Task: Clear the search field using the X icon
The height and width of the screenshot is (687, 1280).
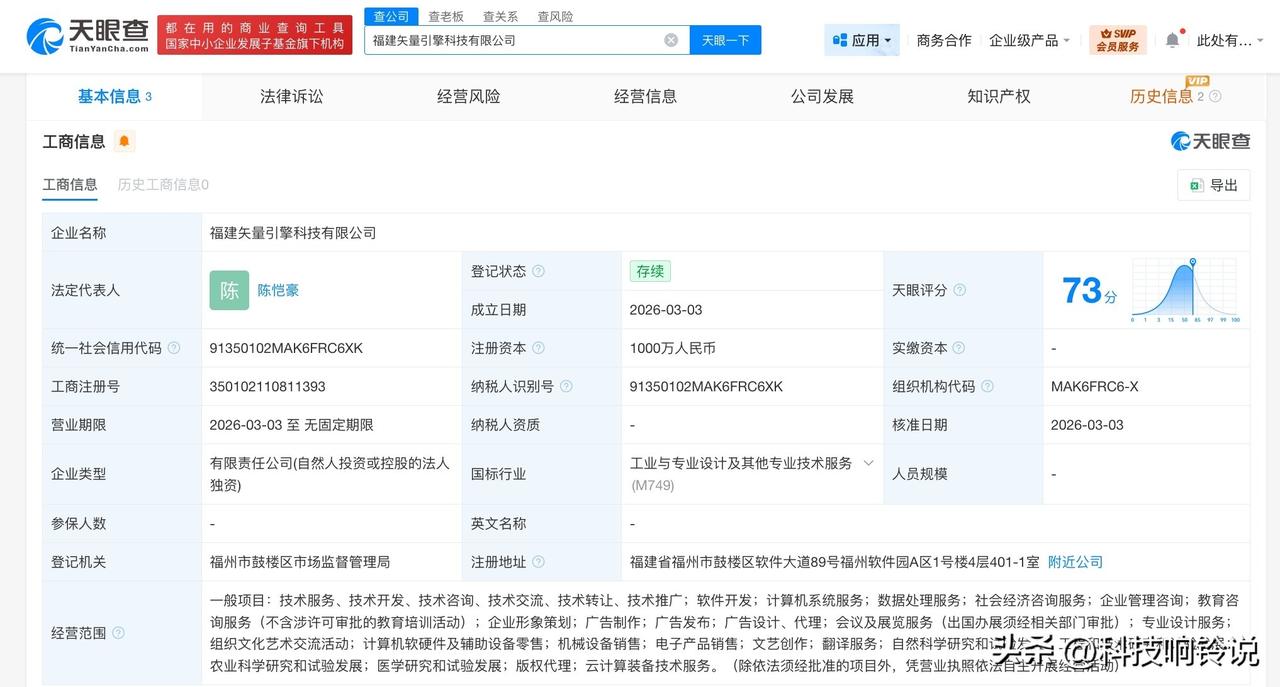Action: pos(669,40)
